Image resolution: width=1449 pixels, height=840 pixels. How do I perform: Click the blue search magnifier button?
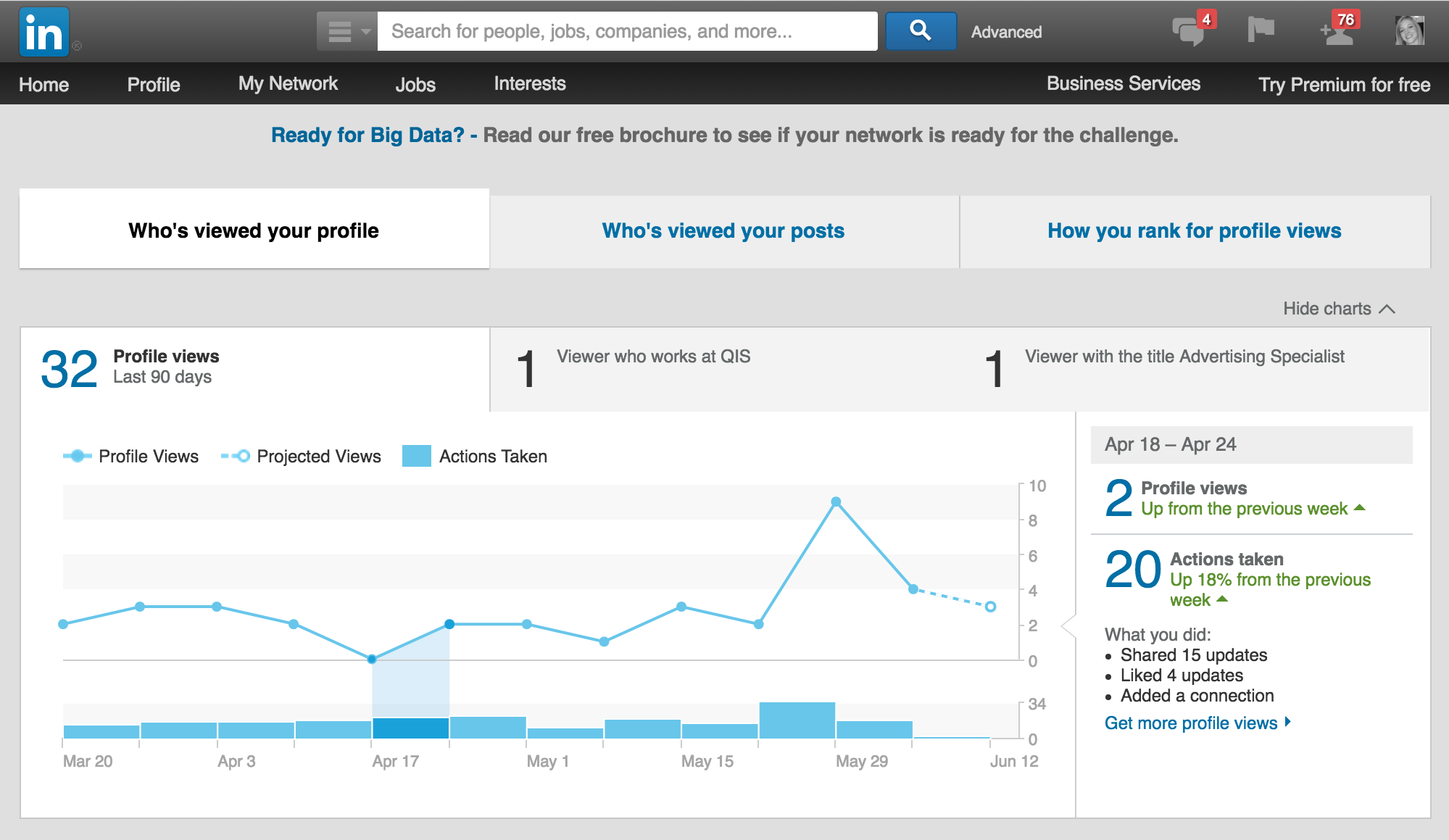coord(920,31)
